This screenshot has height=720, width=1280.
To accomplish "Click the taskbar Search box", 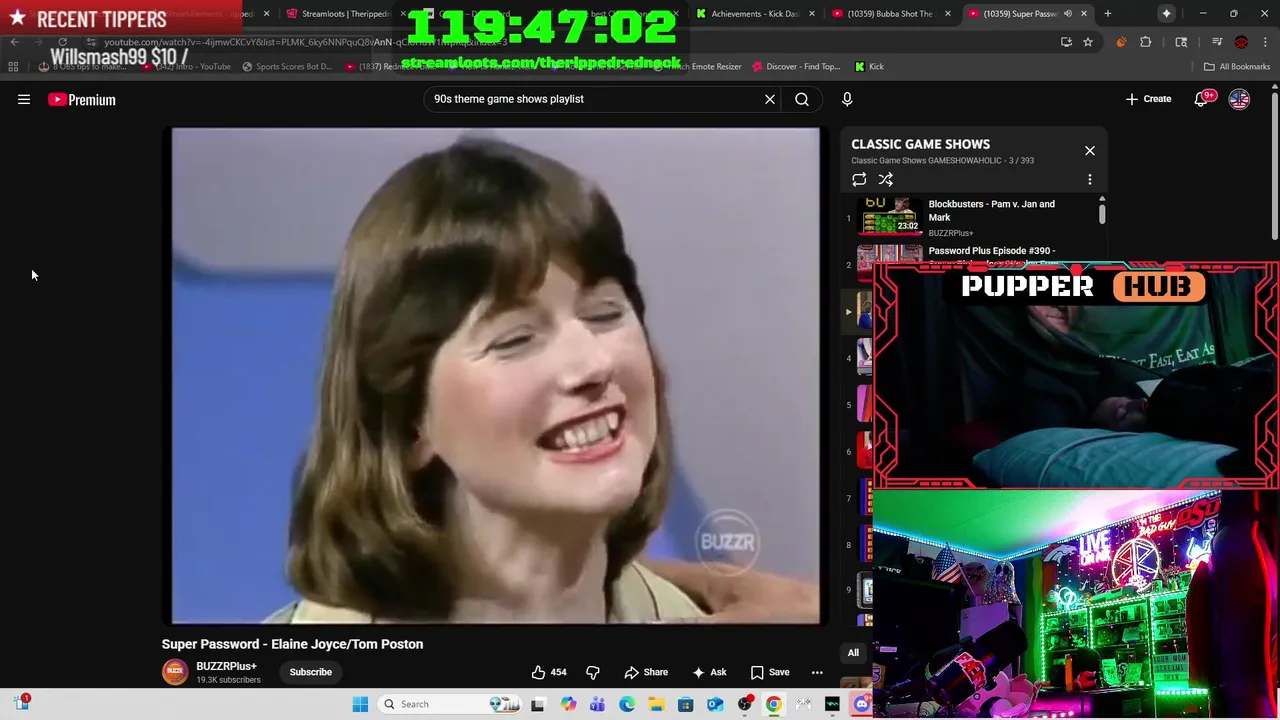I will (452, 704).
